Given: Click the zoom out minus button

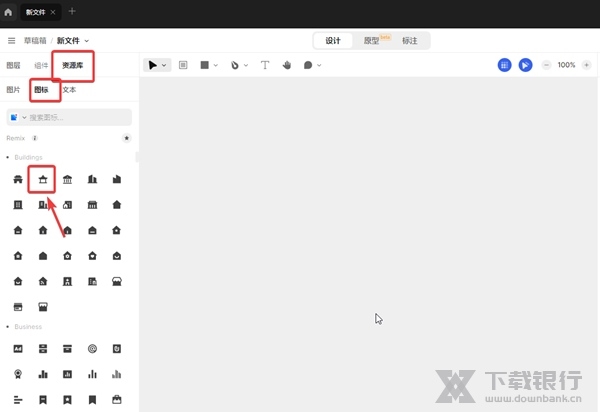Looking at the screenshot, I should point(546,65).
